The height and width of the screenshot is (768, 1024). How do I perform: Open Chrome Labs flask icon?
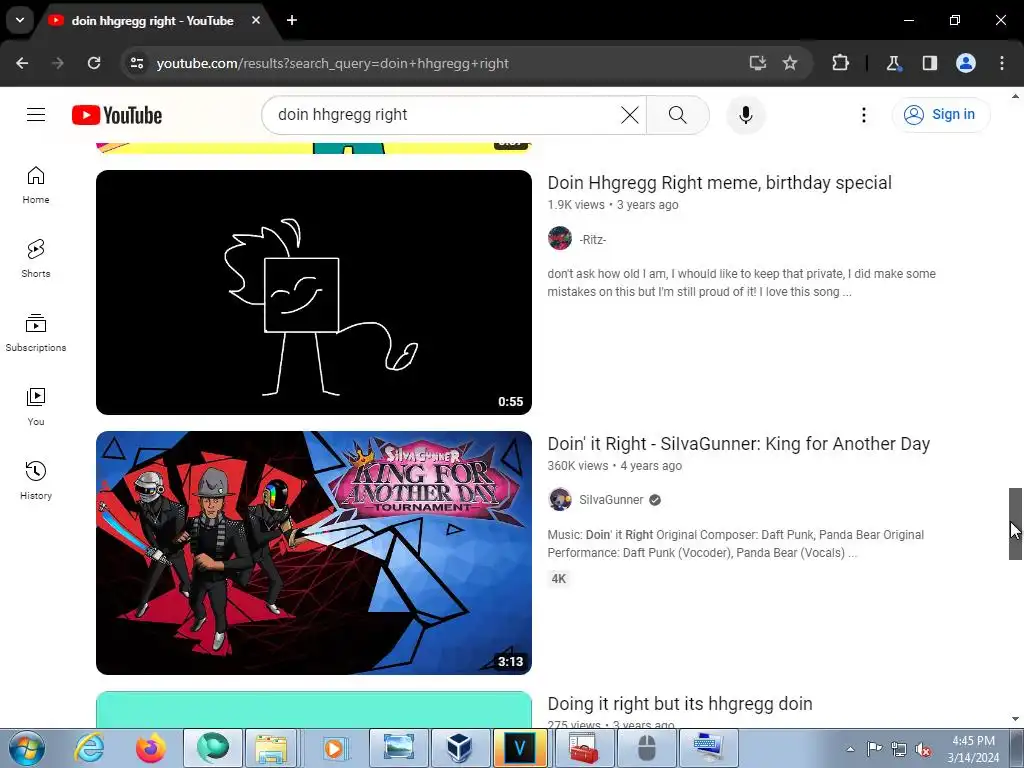coord(893,63)
